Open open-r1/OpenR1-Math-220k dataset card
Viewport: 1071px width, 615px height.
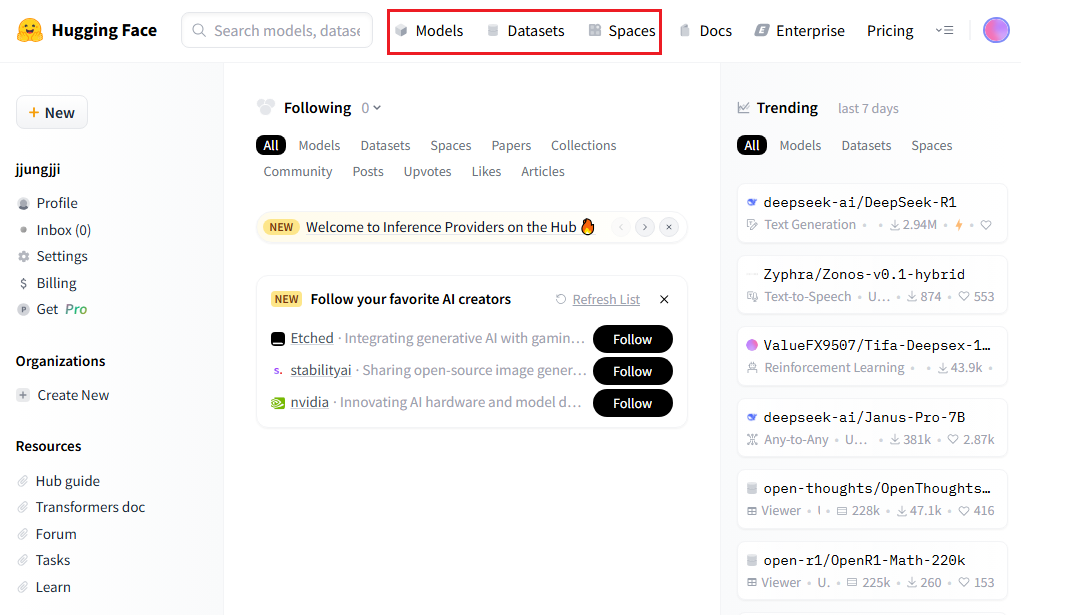872,571
